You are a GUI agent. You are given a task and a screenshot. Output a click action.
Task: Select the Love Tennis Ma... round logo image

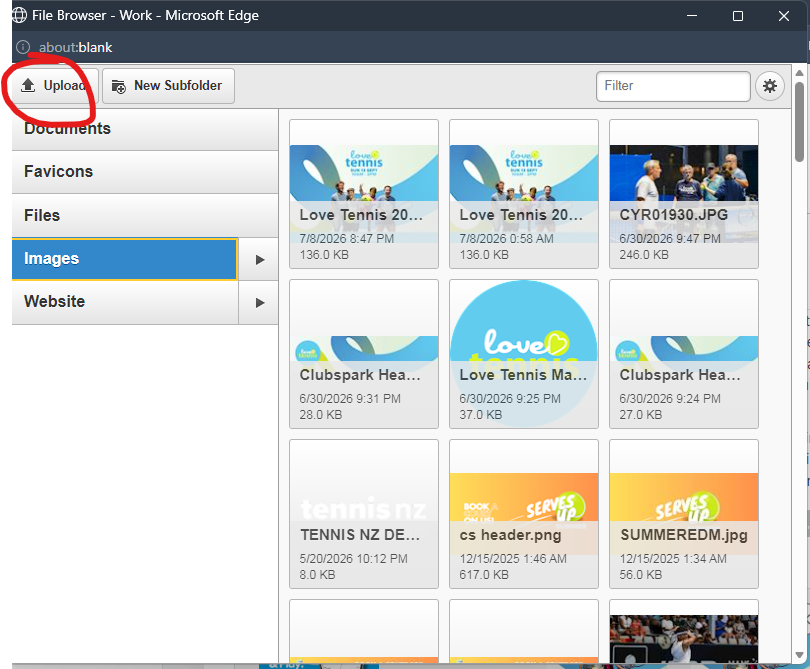[524, 354]
